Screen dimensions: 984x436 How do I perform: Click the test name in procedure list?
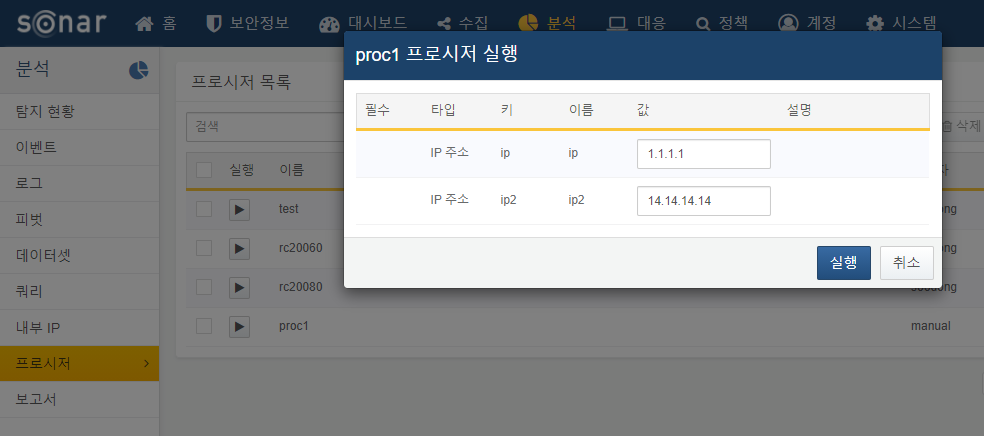tap(289, 209)
